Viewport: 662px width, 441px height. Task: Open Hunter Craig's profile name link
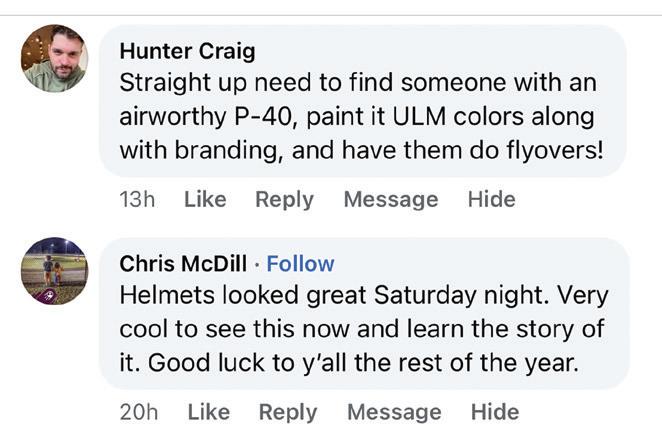coord(187,51)
